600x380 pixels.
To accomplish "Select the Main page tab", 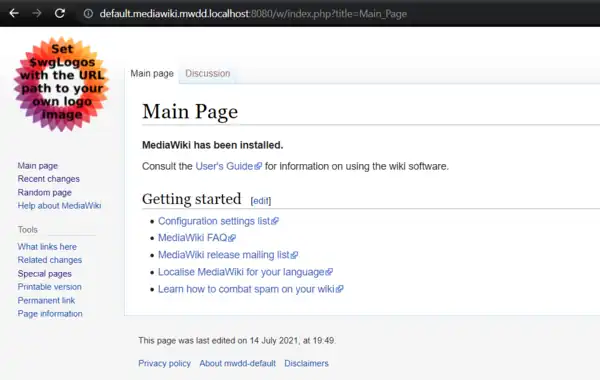I will [152, 73].
